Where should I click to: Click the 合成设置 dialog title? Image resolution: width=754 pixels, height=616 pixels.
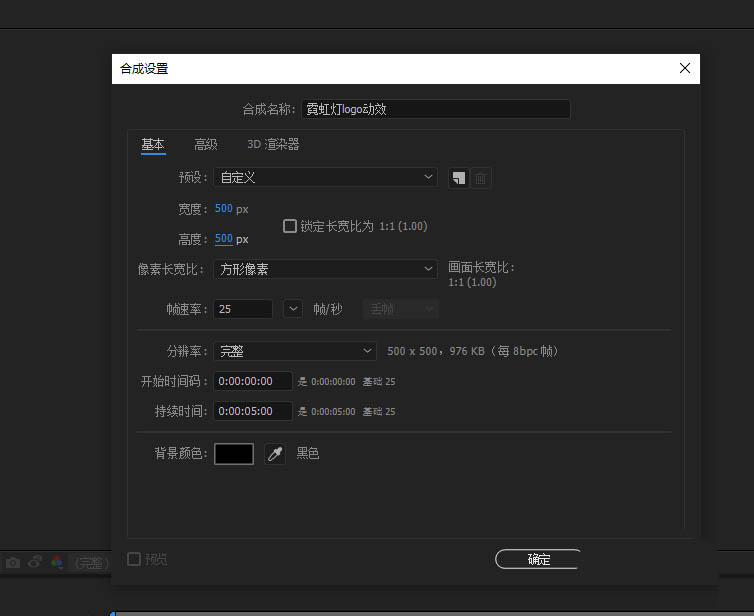pos(144,69)
